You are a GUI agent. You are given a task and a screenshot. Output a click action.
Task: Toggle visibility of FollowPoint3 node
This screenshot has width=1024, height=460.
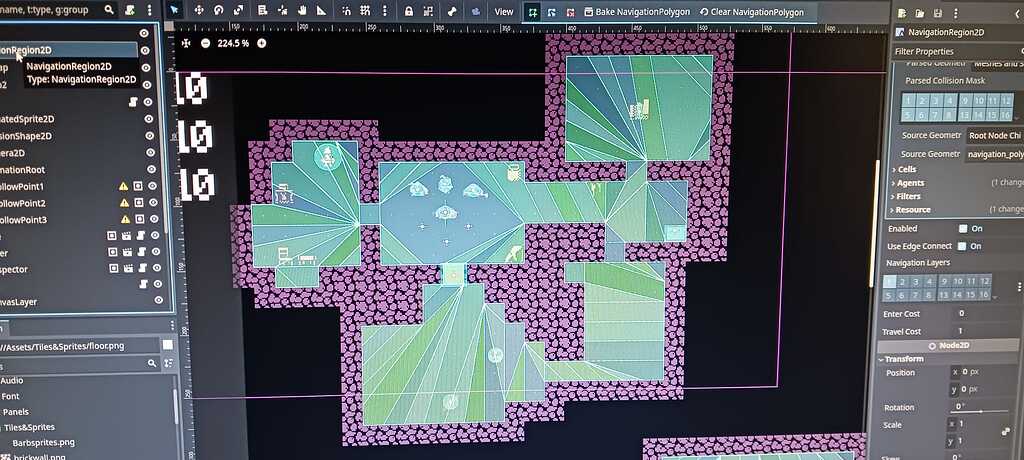(153, 220)
